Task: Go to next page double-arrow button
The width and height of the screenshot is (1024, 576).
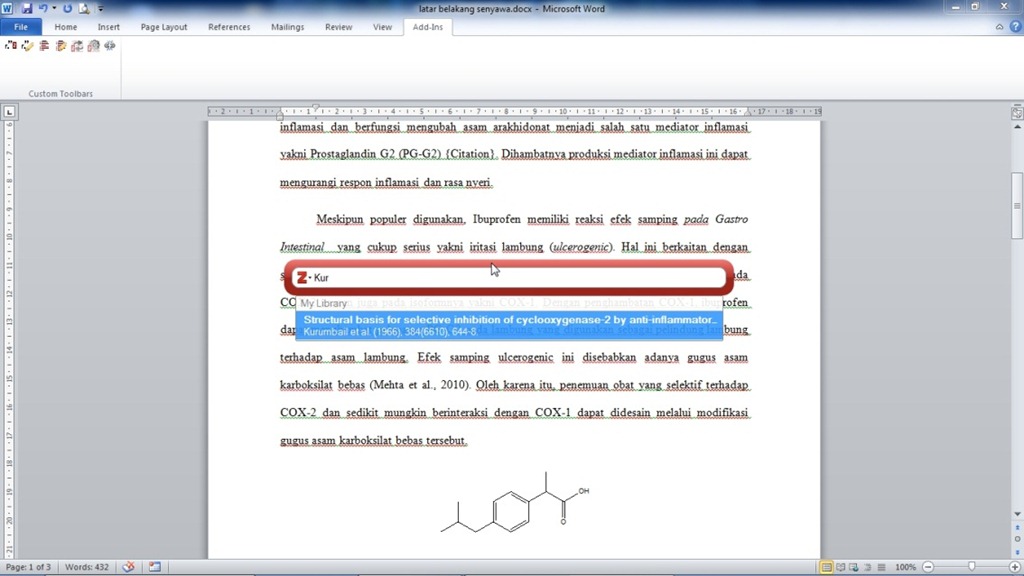Action: point(1017,552)
